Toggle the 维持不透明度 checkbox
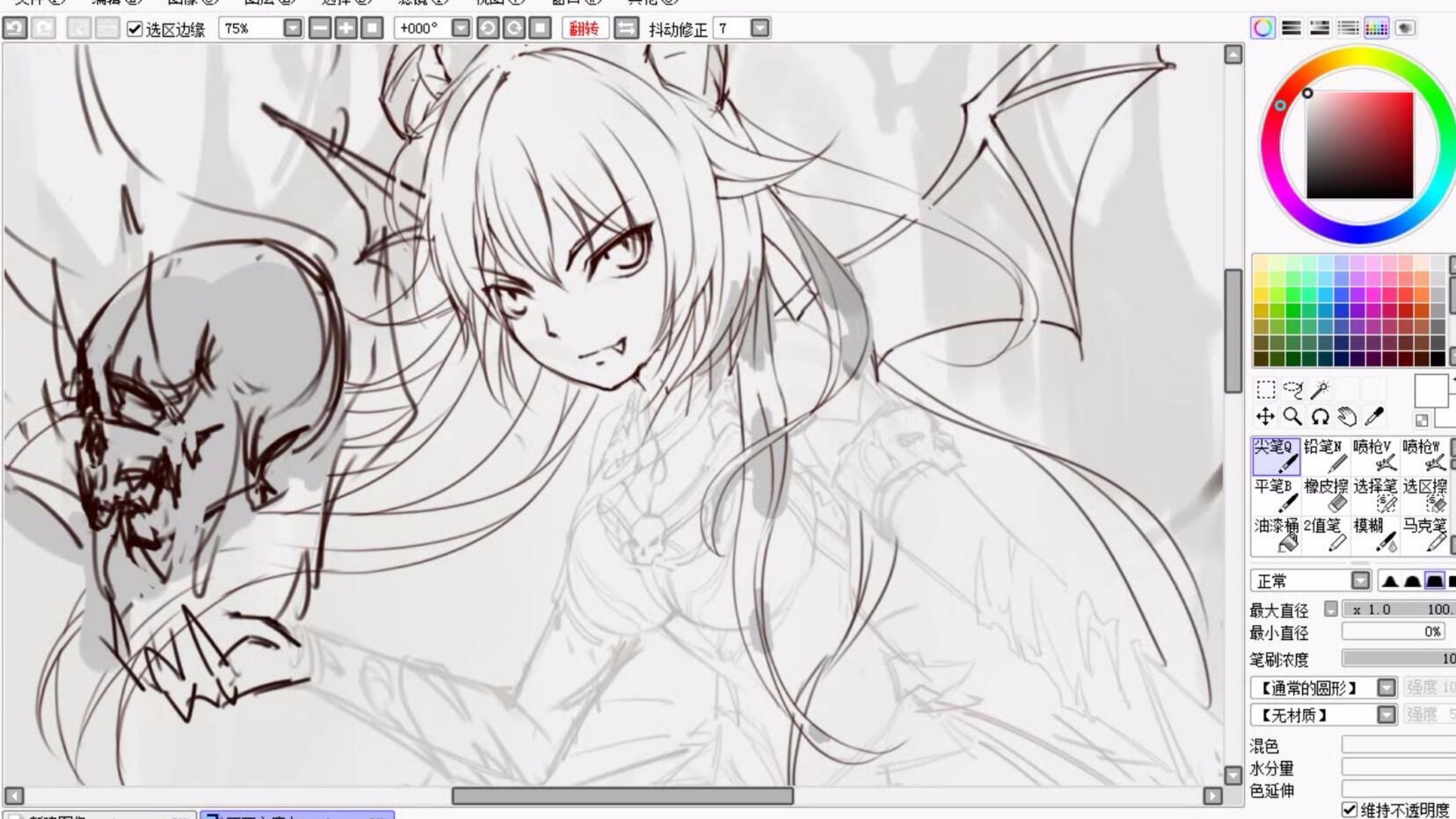 [x=1349, y=809]
